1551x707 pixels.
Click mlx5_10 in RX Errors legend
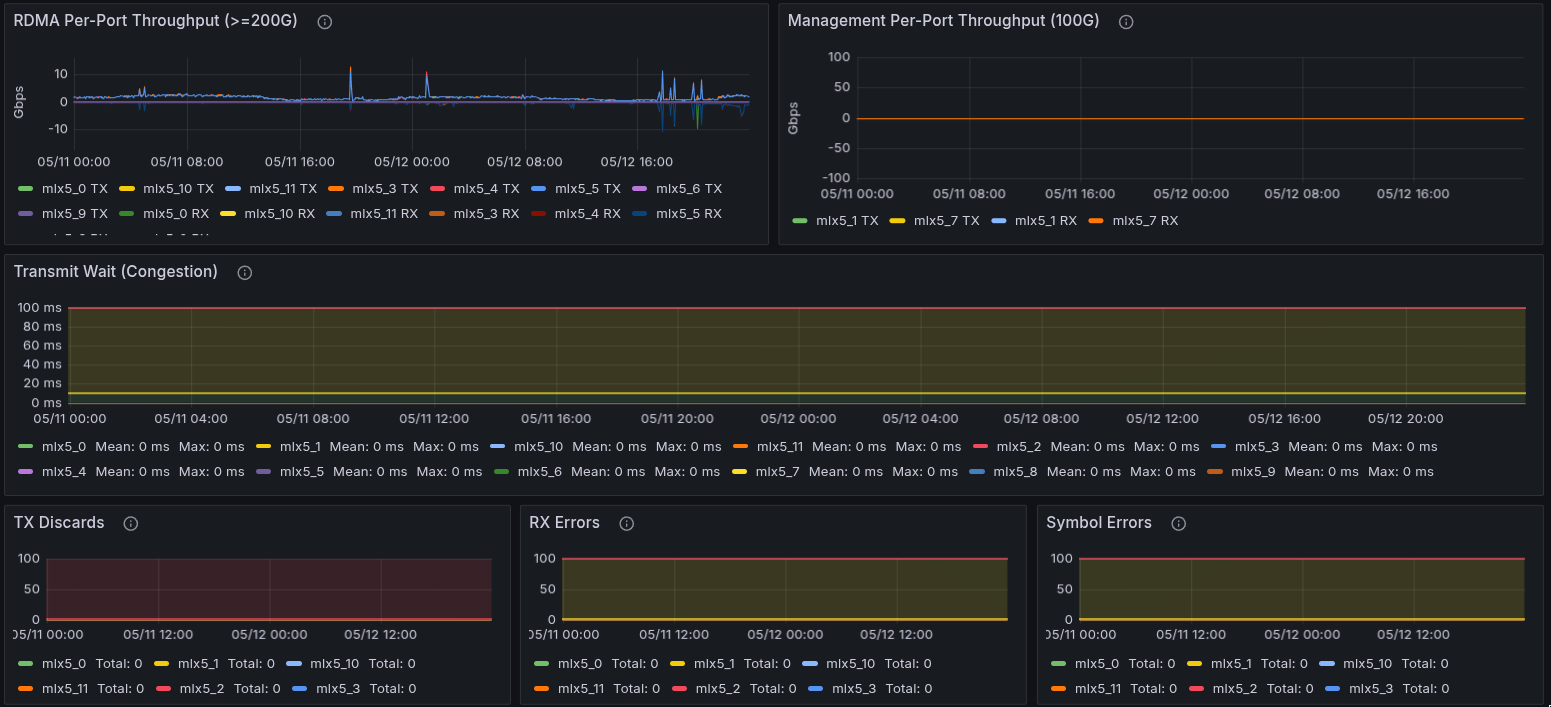[x=851, y=663]
